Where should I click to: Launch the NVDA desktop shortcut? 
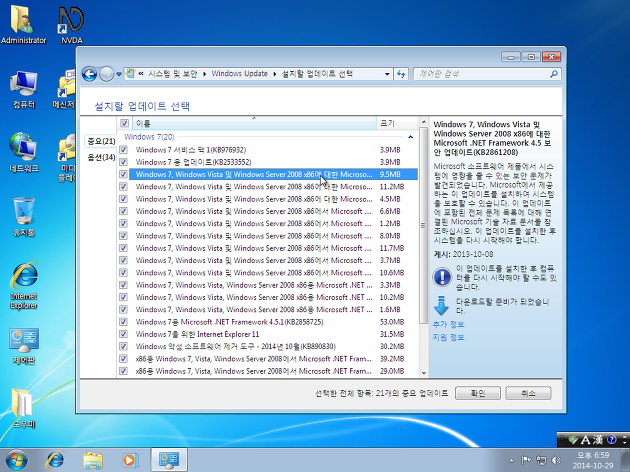[72, 25]
